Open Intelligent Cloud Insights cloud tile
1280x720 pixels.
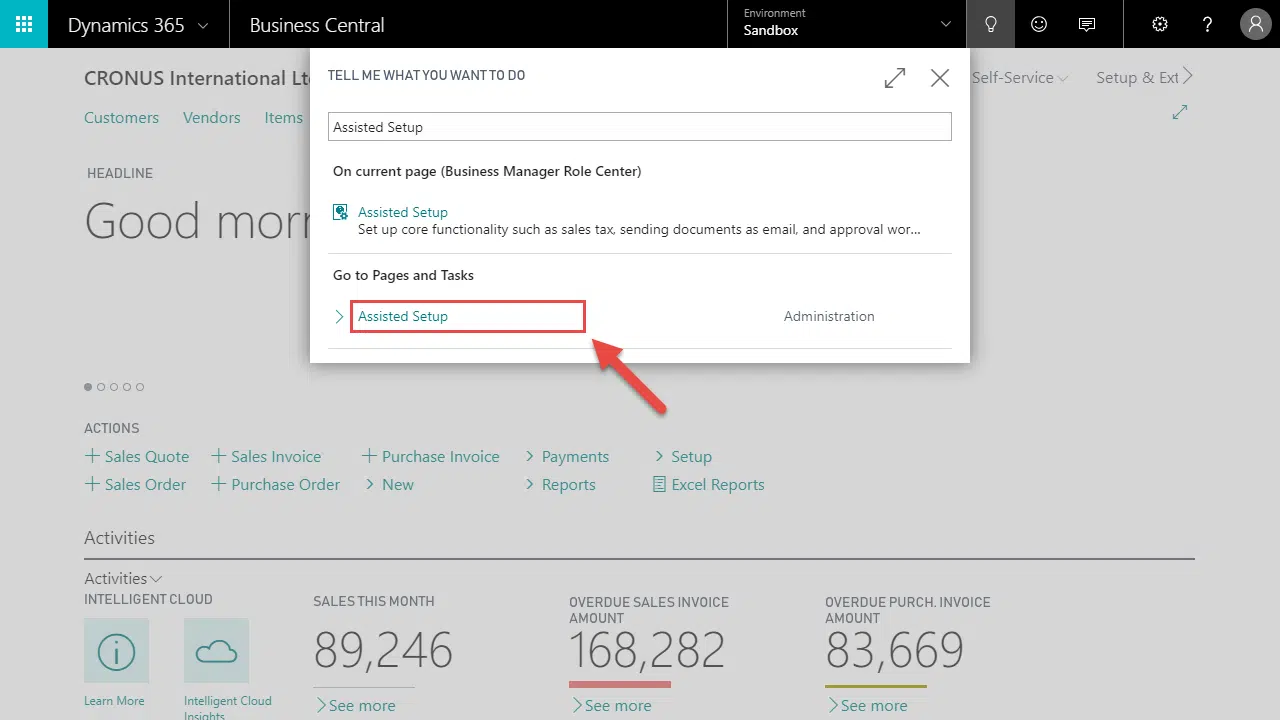(216, 650)
